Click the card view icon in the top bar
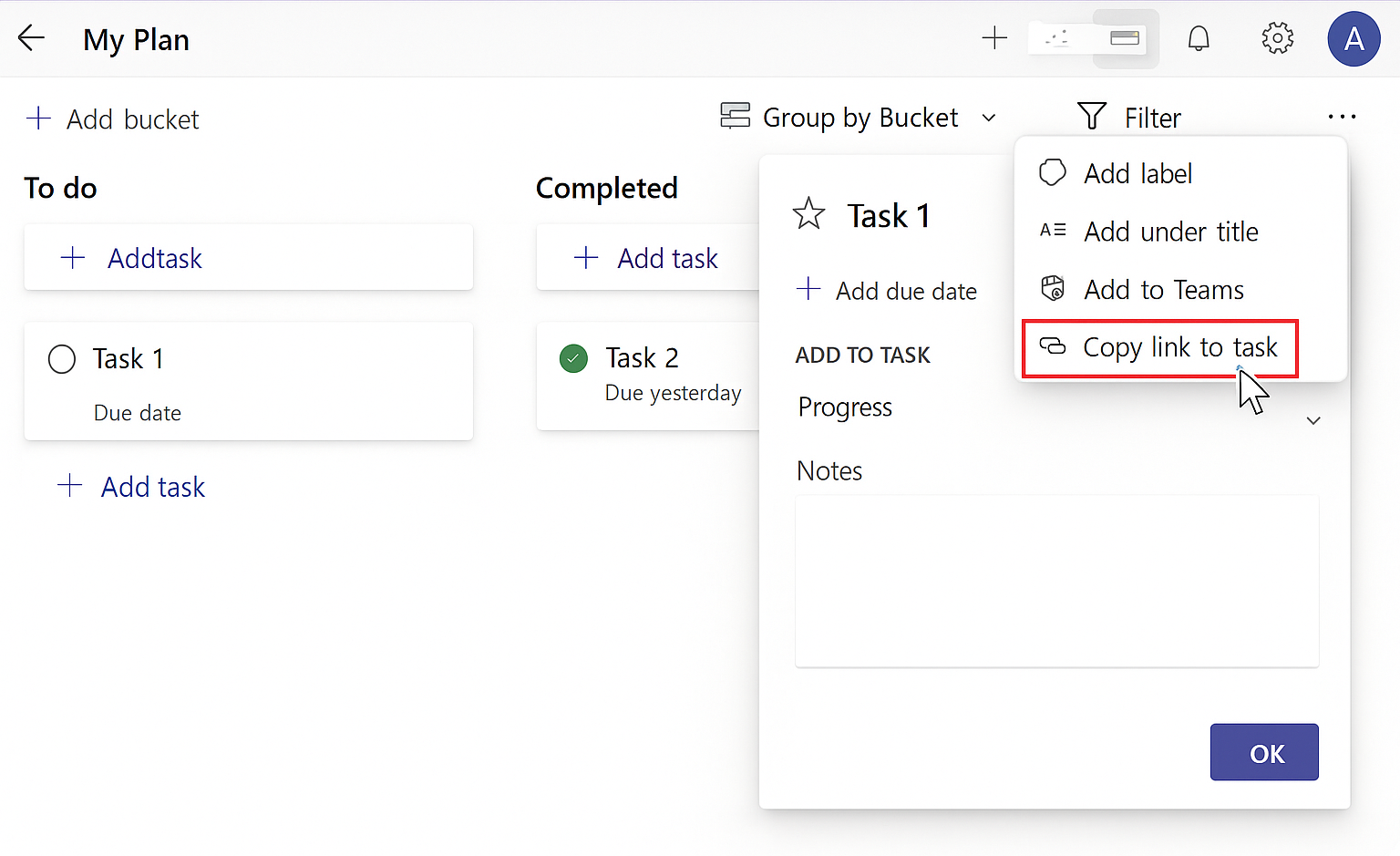This screenshot has height=856, width=1400. click(x=1125, y=38)
